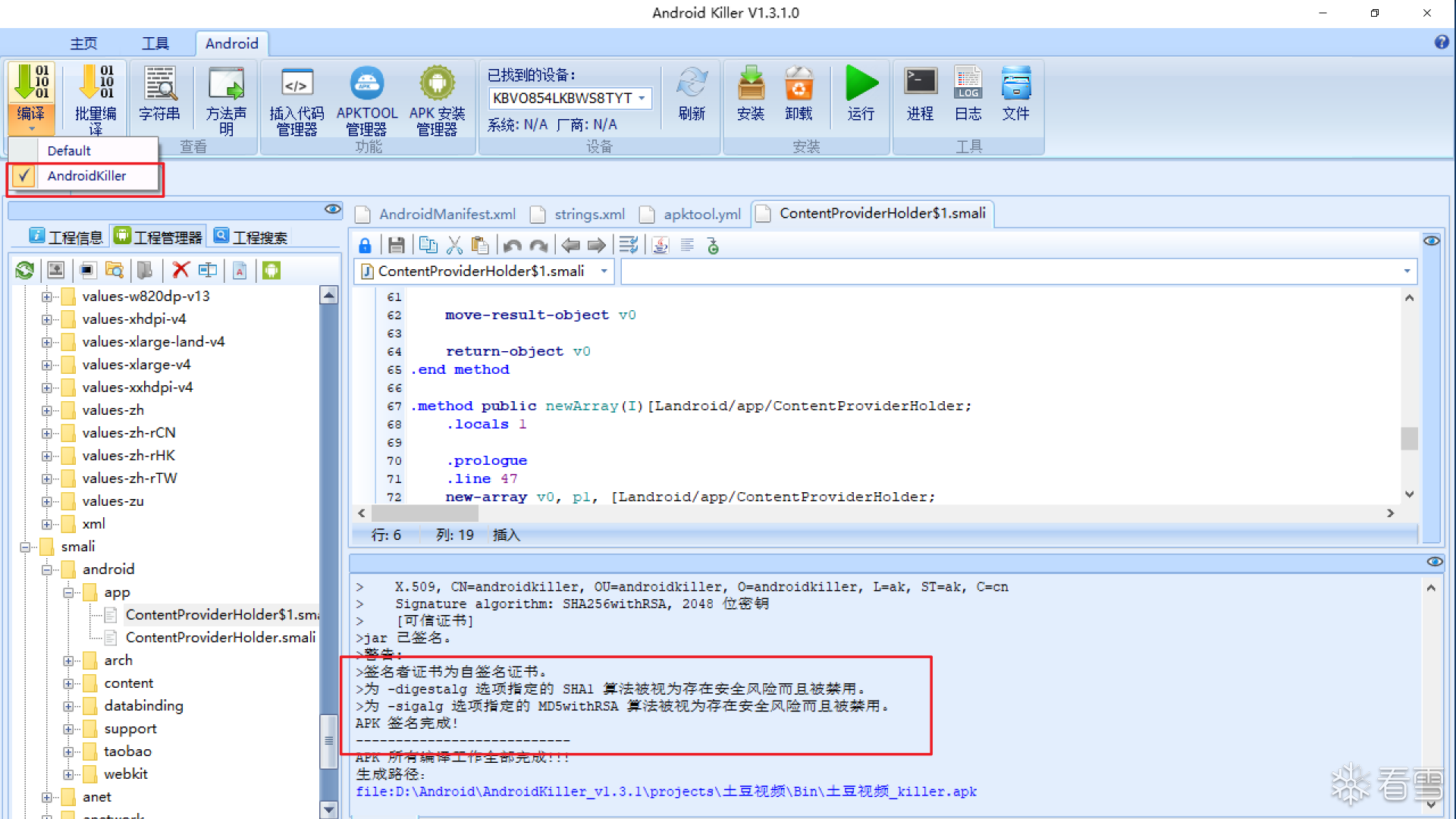Expand the arch folder in tree

point(68,661)
